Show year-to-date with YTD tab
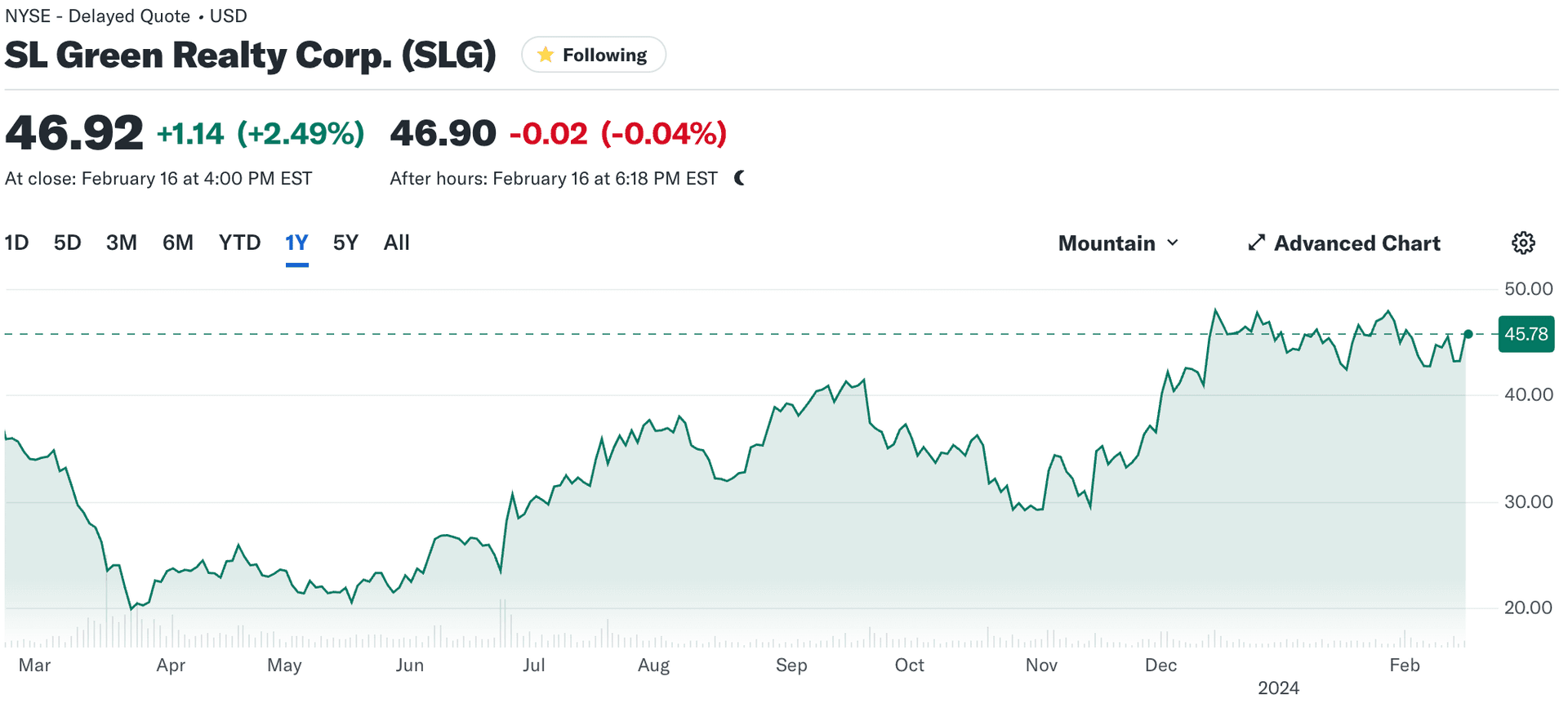The image size is (1568, 708). coord(239,243)
